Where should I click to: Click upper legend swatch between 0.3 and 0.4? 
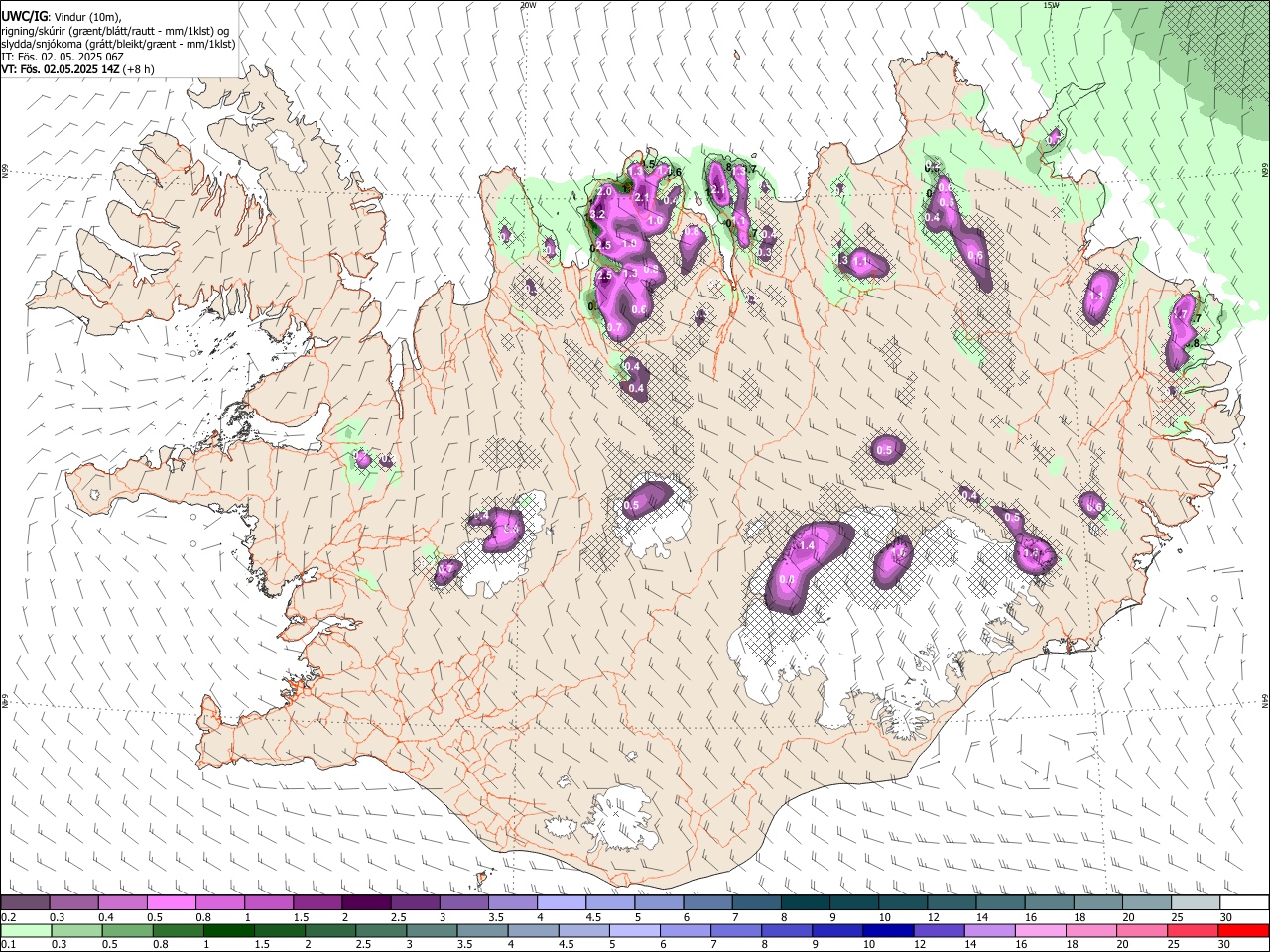coord(73,903)
